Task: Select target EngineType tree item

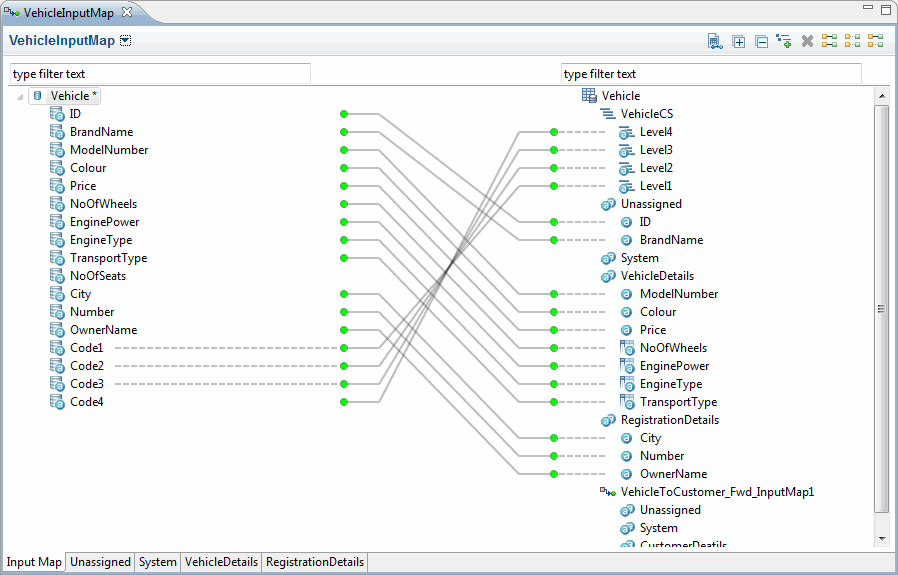Action: [671, 384]
